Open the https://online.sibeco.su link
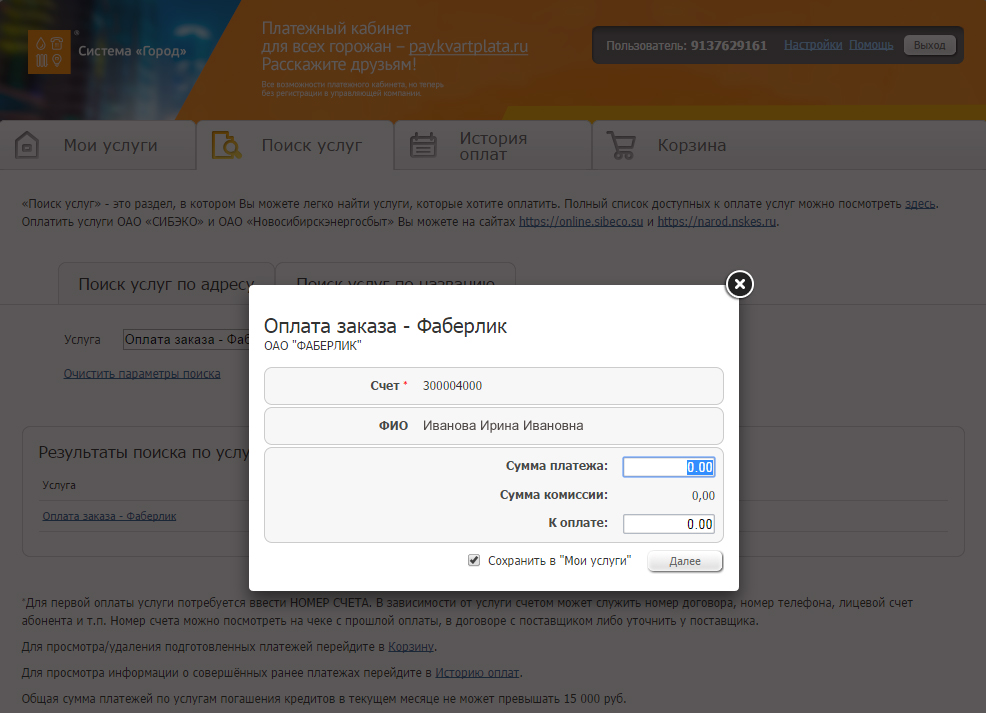Viewport: 986px width, 713px height. [x=581, y=221]
